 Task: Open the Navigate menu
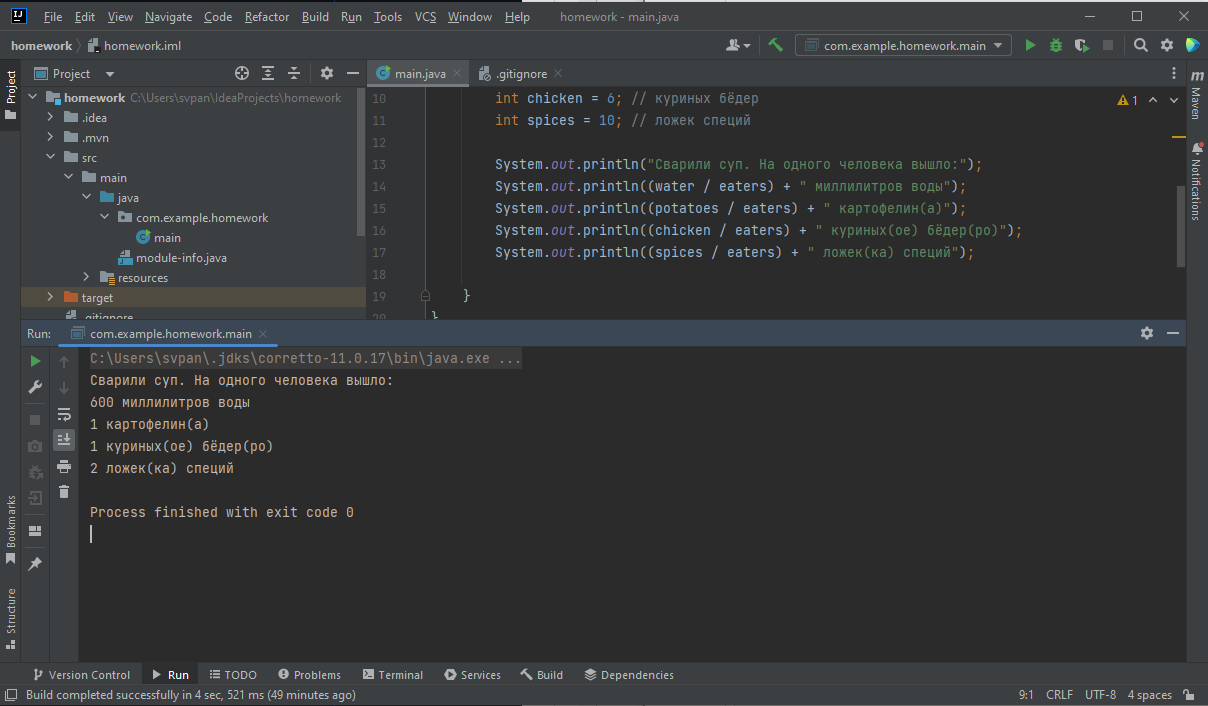(x=168, y=16)
